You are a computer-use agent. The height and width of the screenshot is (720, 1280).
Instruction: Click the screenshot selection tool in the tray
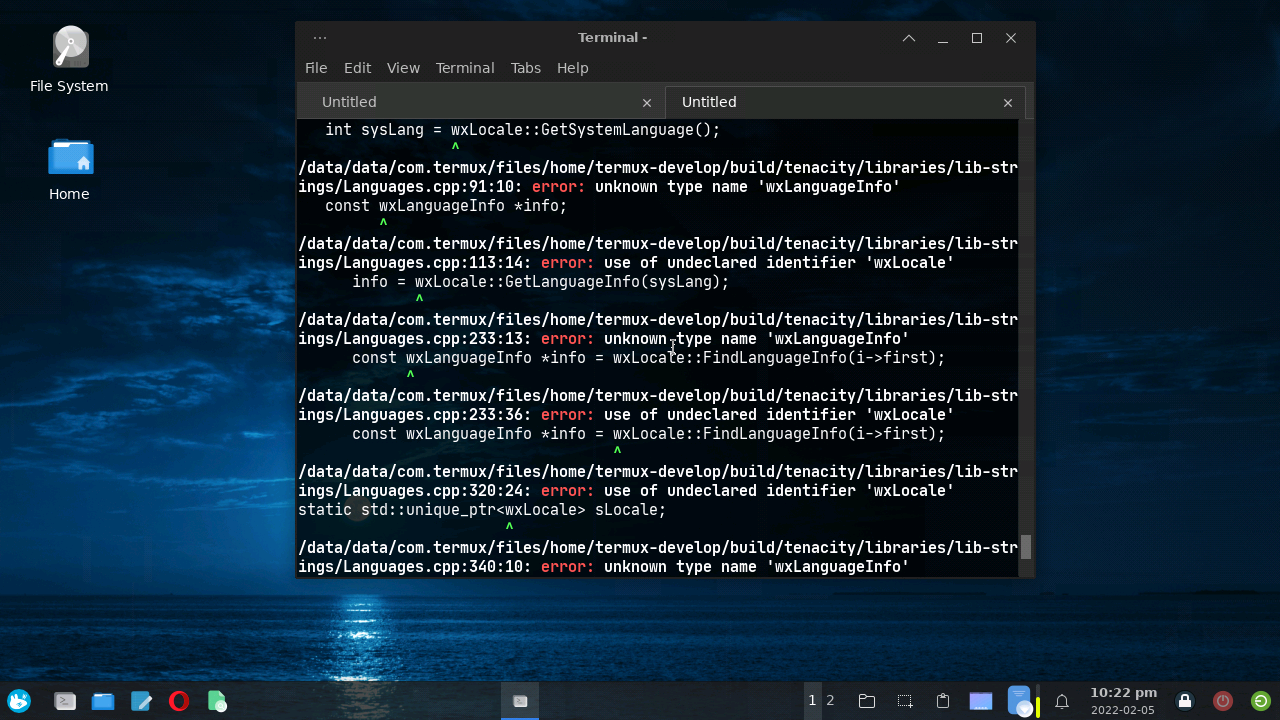903,700
